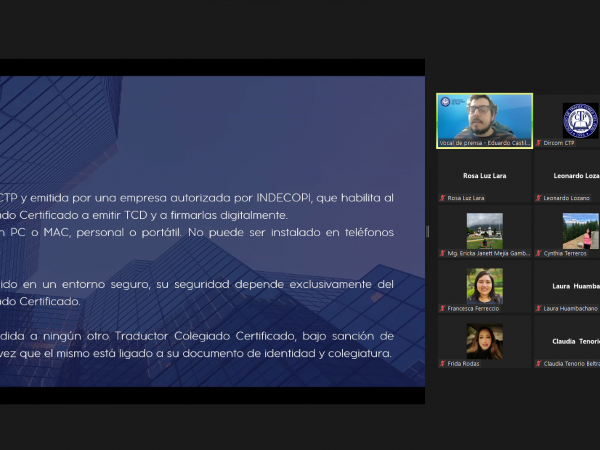This screenshot has height=450, width=600.
Task: Click muted mic icon beside Claudia Tenorio
Action: coord(538,363)
